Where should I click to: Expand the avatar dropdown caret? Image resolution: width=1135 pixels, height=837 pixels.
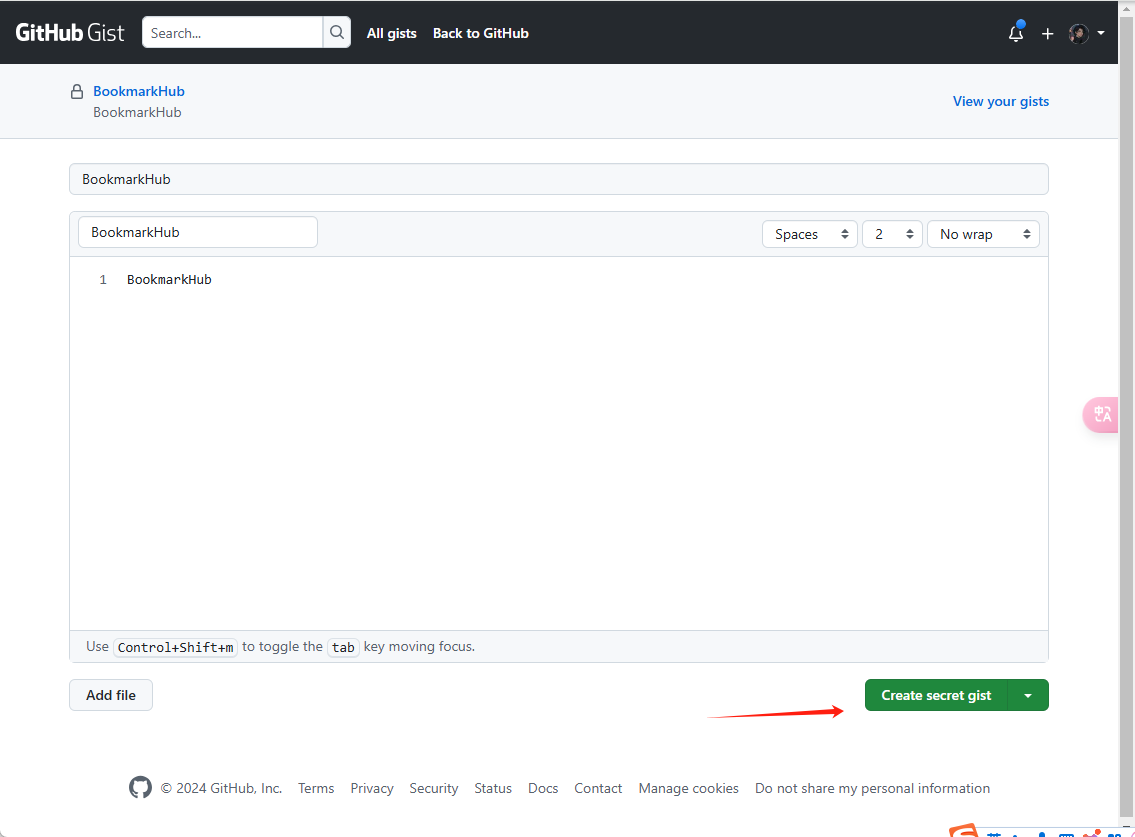(x=1101, y=33)
